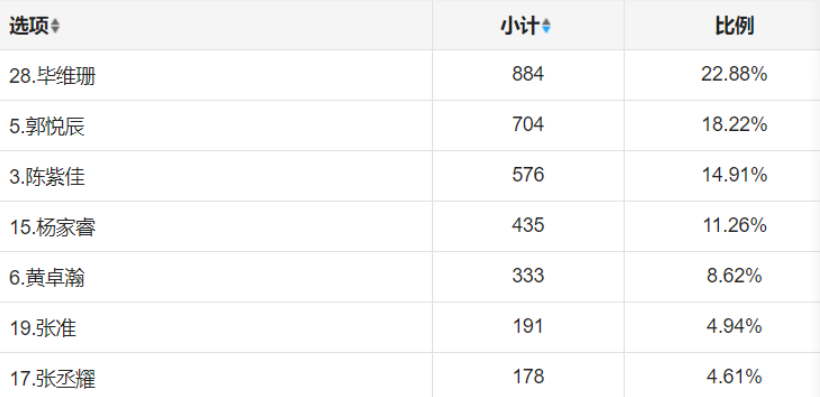Viewport: 820px width, 397px height.
Task: Click the 8.62% ratio value
Action: (x=734, y=276)
